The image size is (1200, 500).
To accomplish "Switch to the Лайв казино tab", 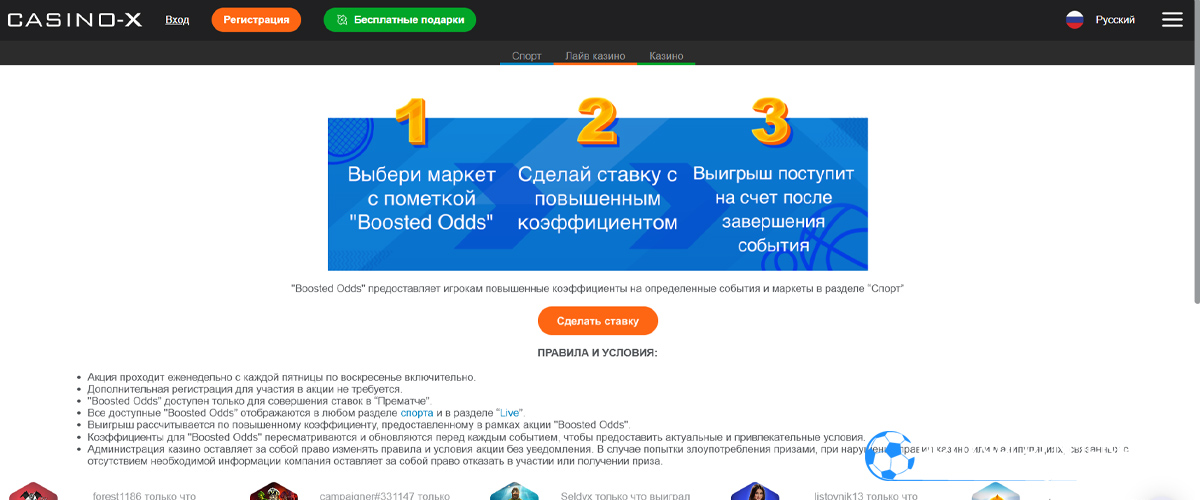I will (x=595, y=56).
